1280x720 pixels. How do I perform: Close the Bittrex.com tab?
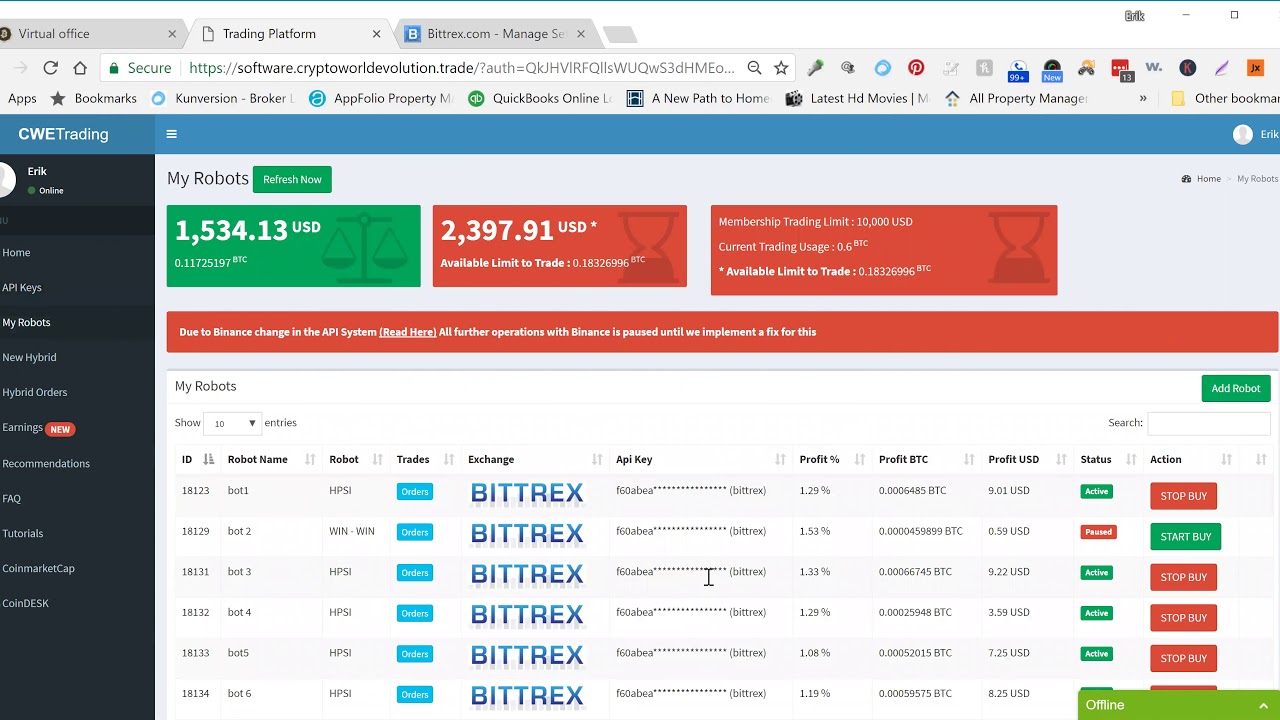click(580, 34)
